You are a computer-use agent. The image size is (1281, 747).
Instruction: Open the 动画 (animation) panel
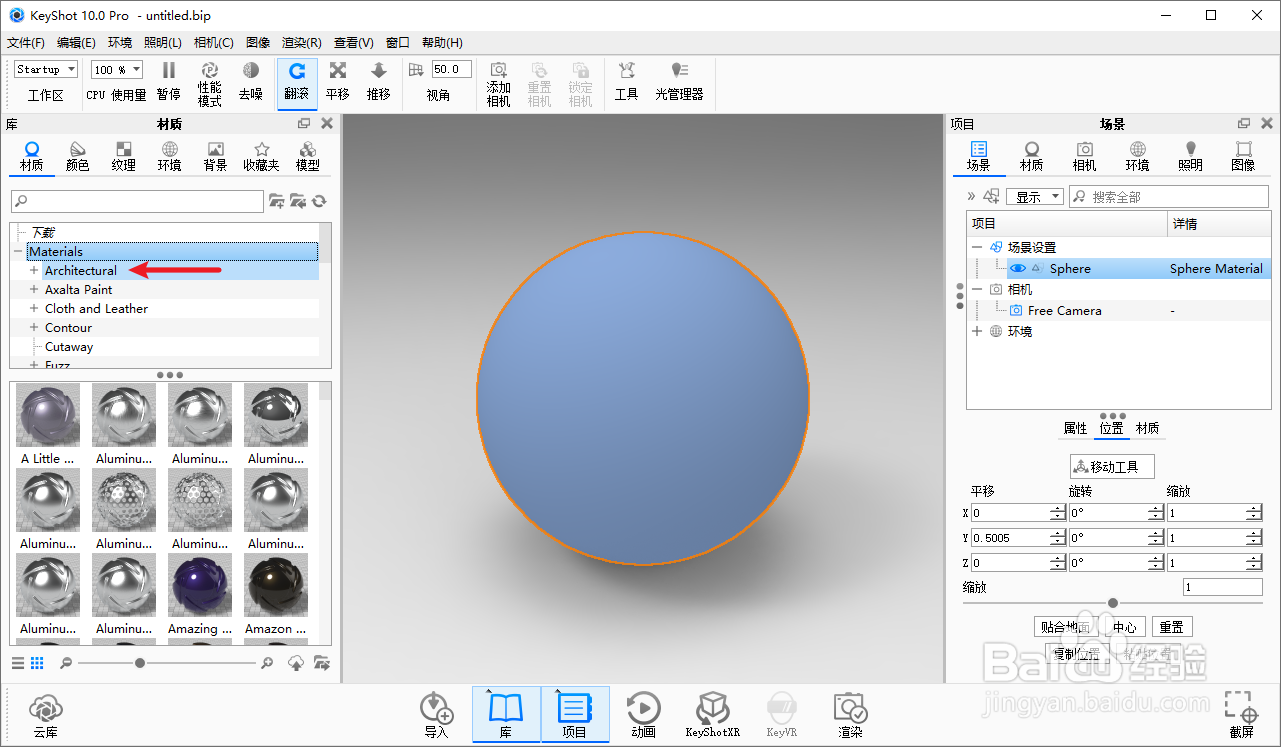coord(643,715)
